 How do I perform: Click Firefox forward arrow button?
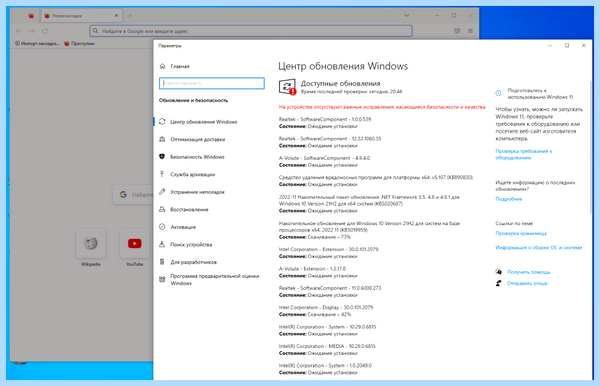32,31
